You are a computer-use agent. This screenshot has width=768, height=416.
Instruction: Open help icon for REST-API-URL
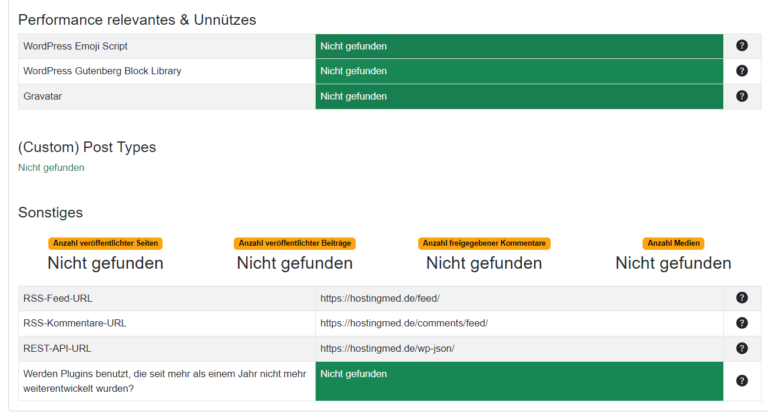click(x=742, y=348)
